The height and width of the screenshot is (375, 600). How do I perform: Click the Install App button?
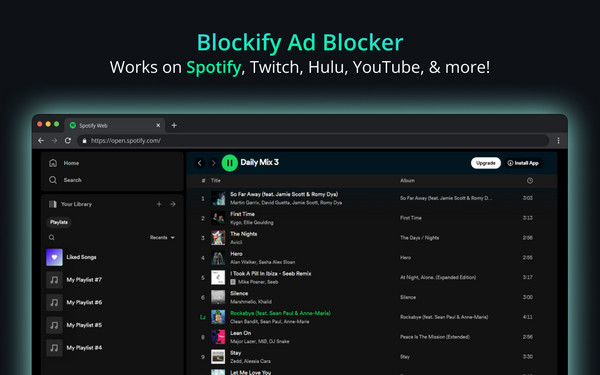coord(523,163)
